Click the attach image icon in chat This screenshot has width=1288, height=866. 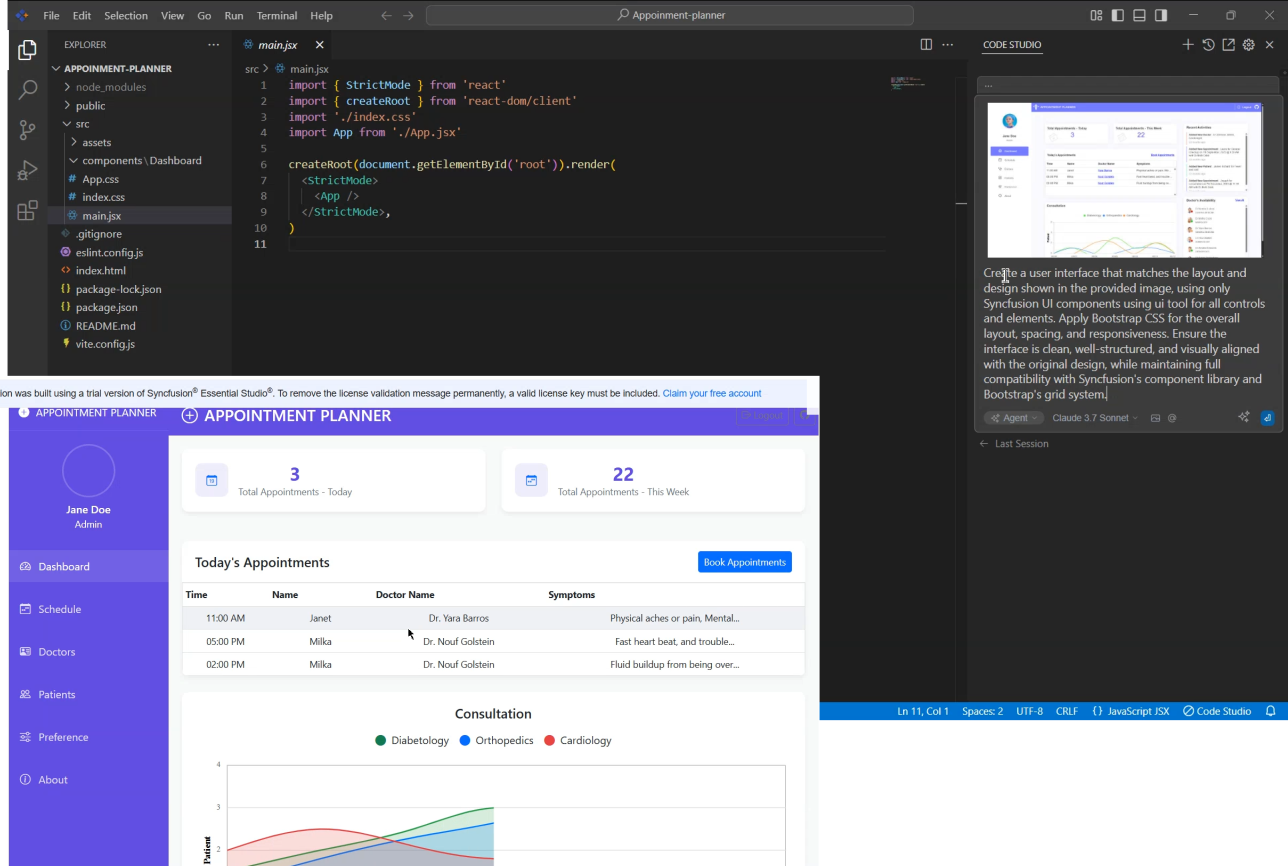(x=1155, y=418)
